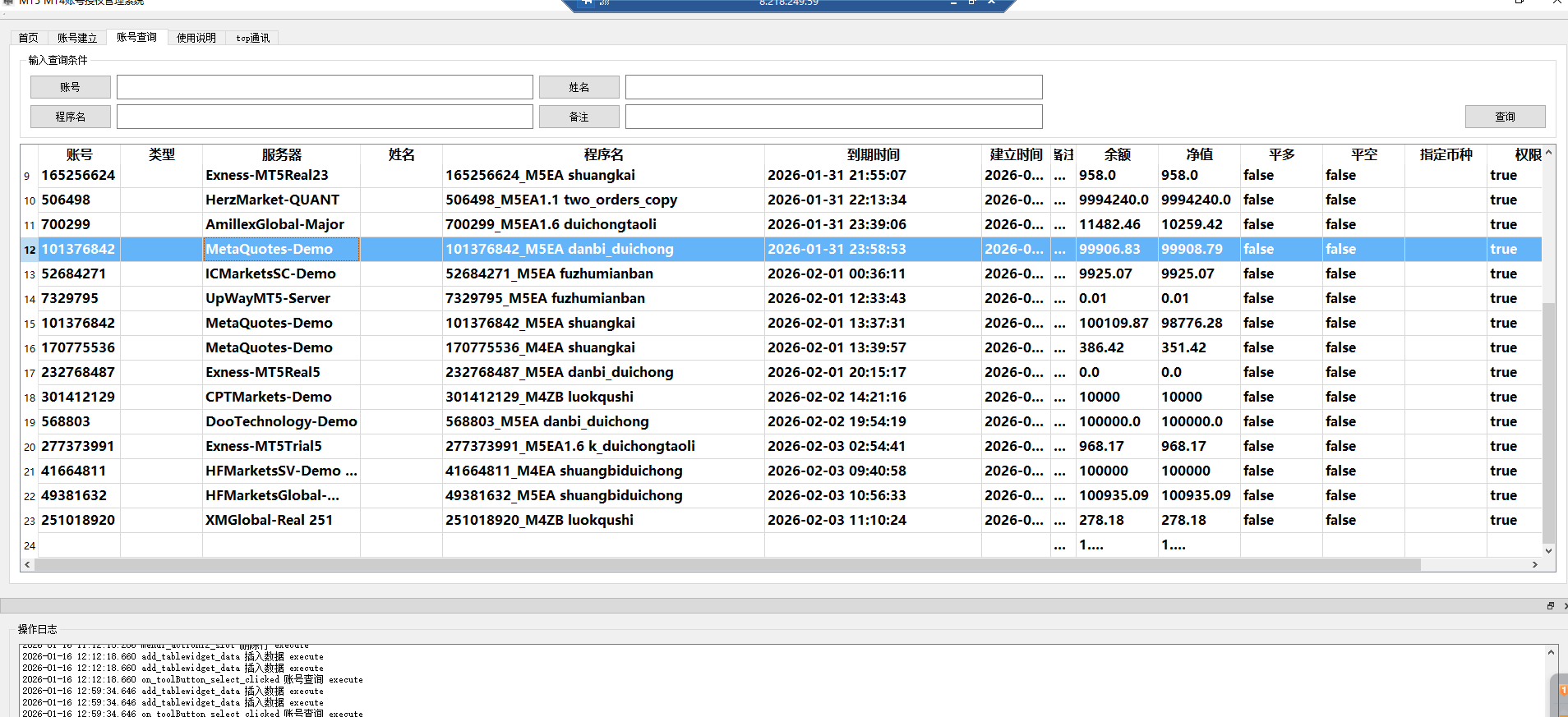Select server cell ICMarketsSC-Demo

281,274
